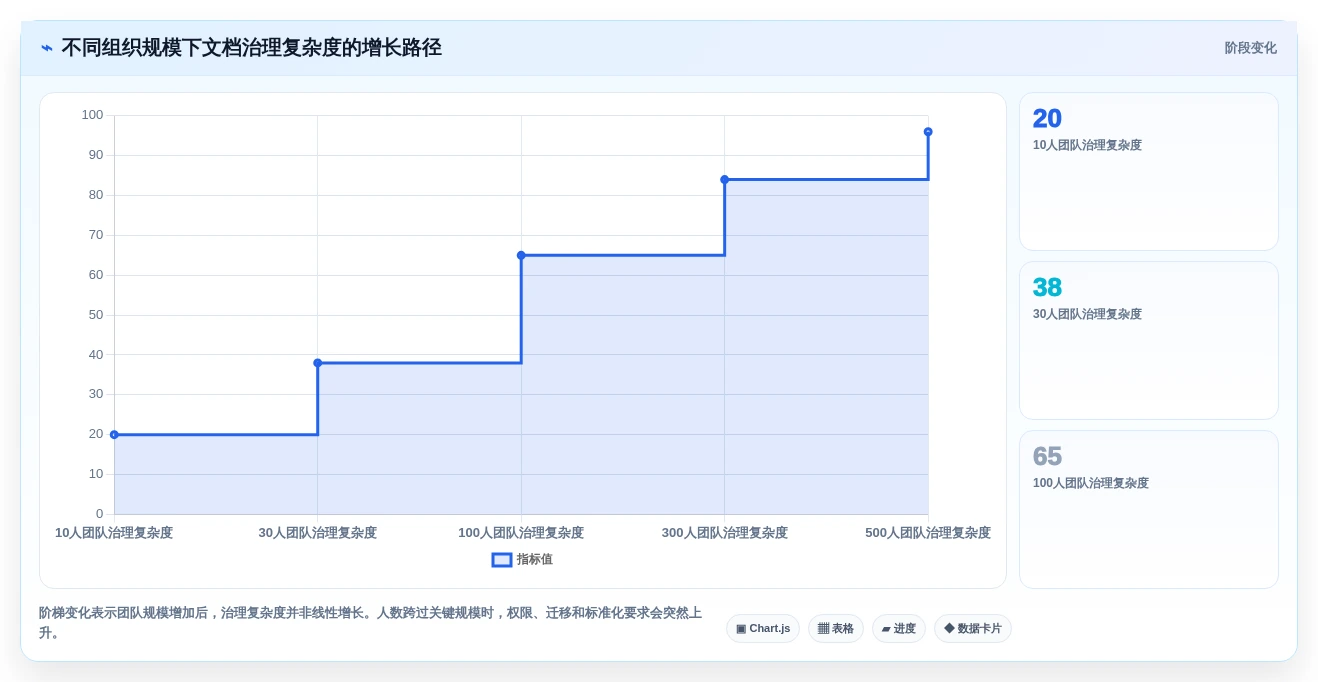Click the data point at value 20
Image resolution: width=1318 pixels, height=682 pixels.
point(114,435)
